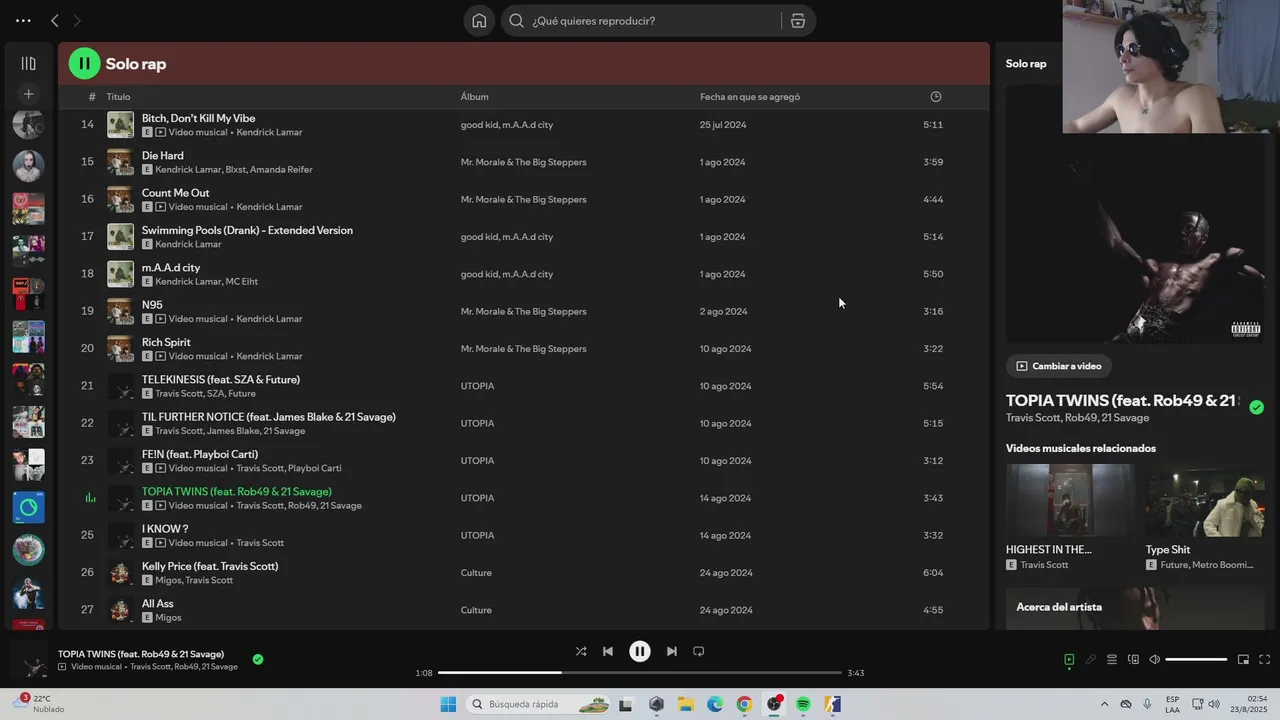
Task: Sort by 'Fecha en que se agregó' header
Action: tap(750, 97)
